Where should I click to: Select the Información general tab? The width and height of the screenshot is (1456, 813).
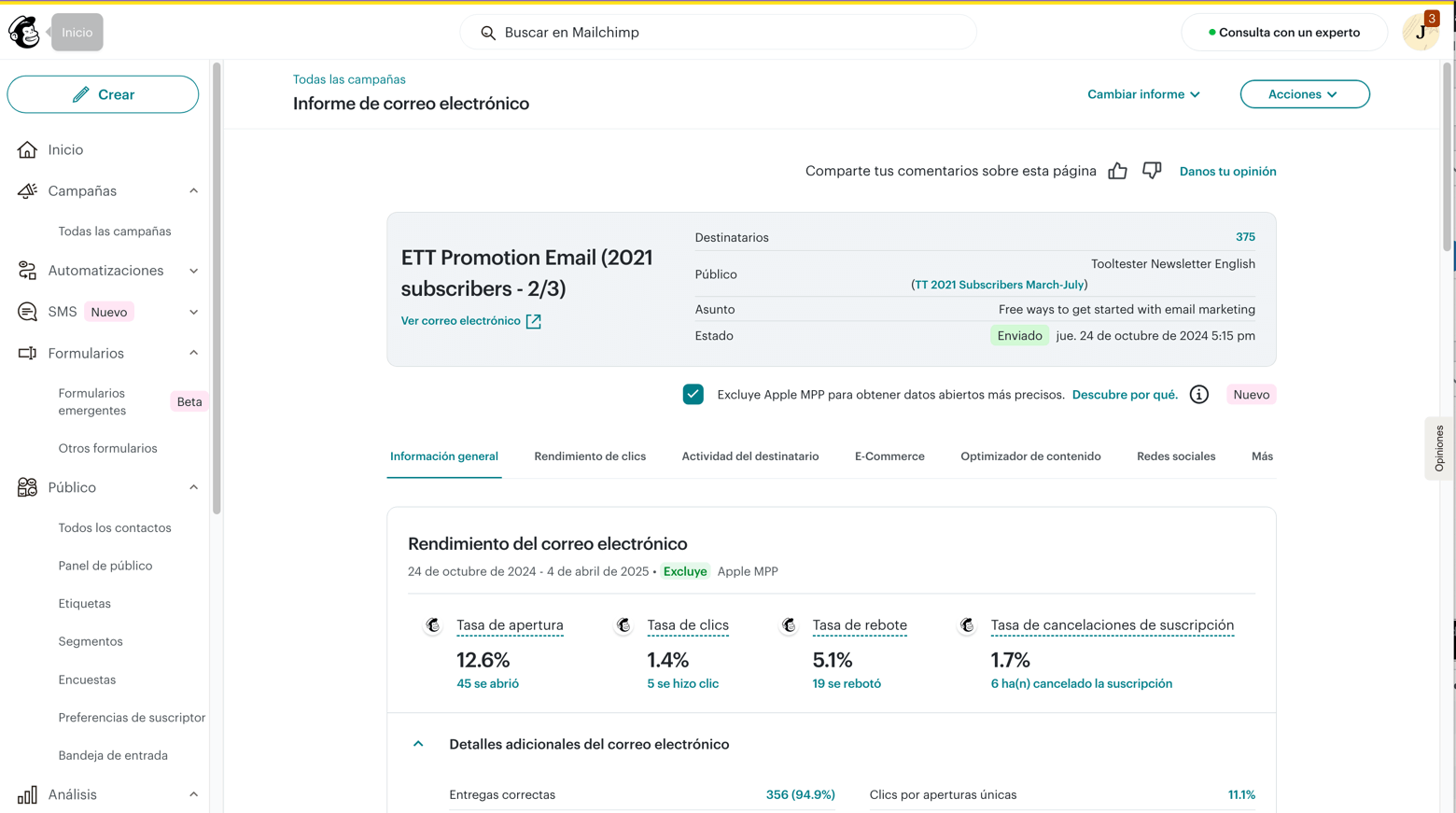point(444,456)
